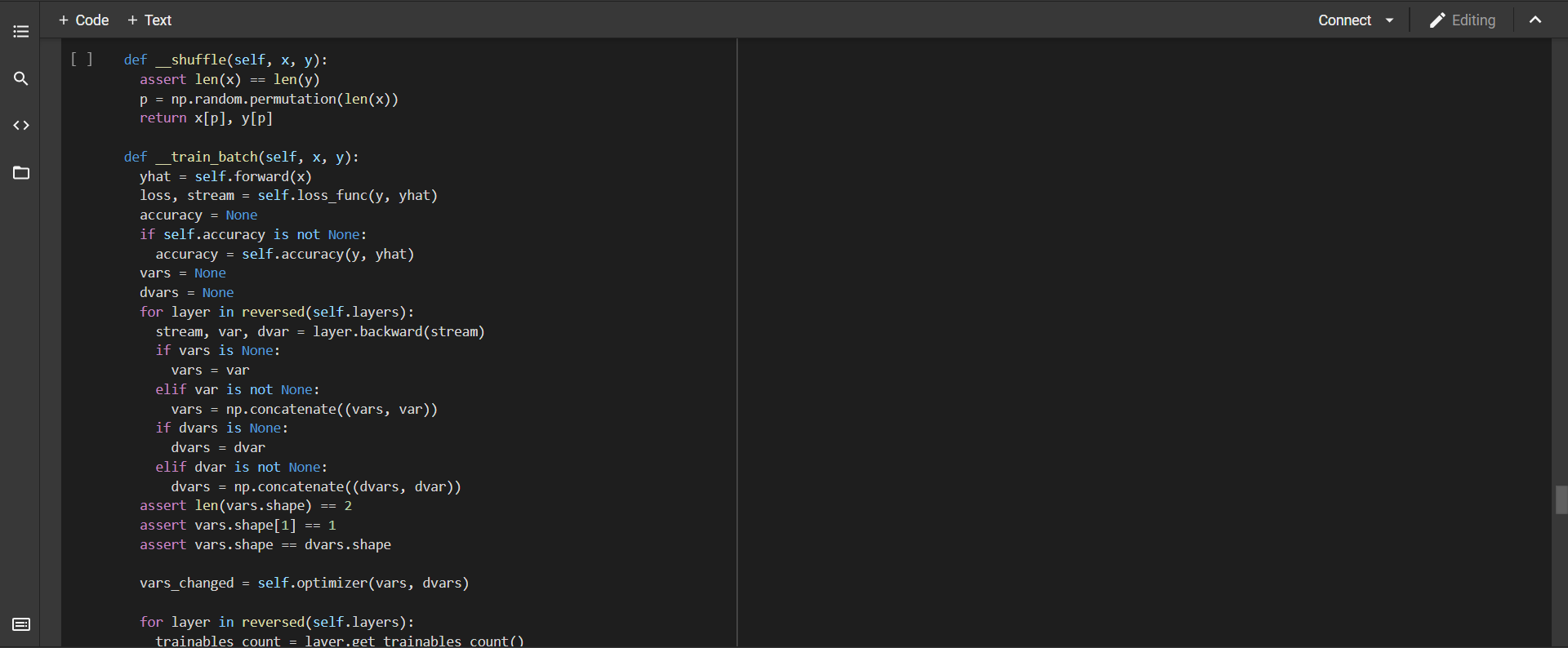Add a new Code cell

click(x=84, y=20)
